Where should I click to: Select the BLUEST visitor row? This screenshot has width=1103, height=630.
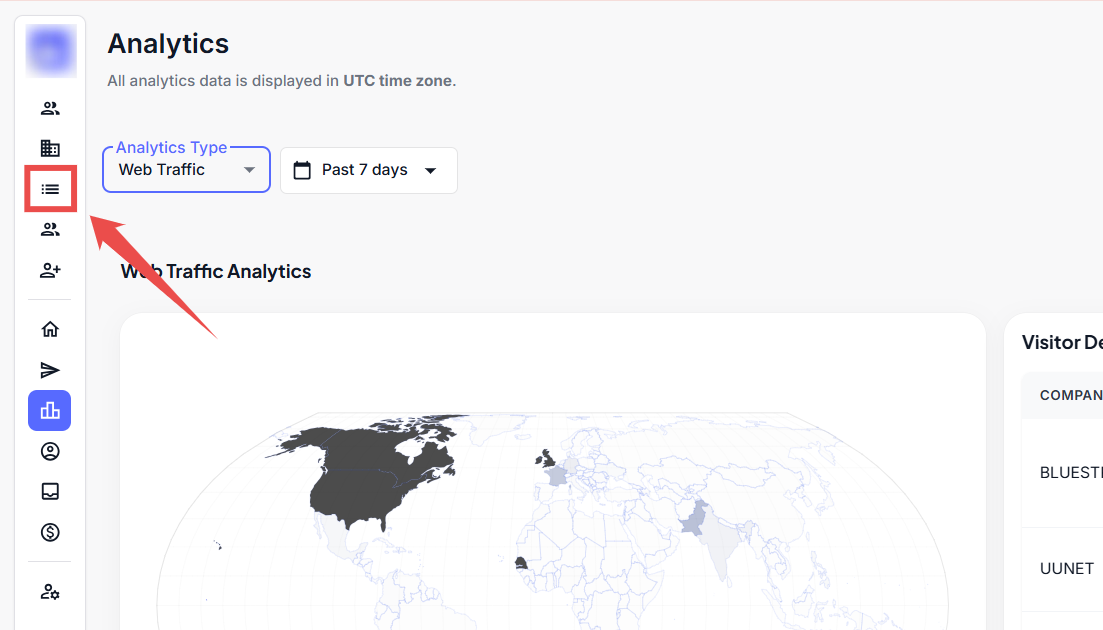click(x=1070, y=472)
